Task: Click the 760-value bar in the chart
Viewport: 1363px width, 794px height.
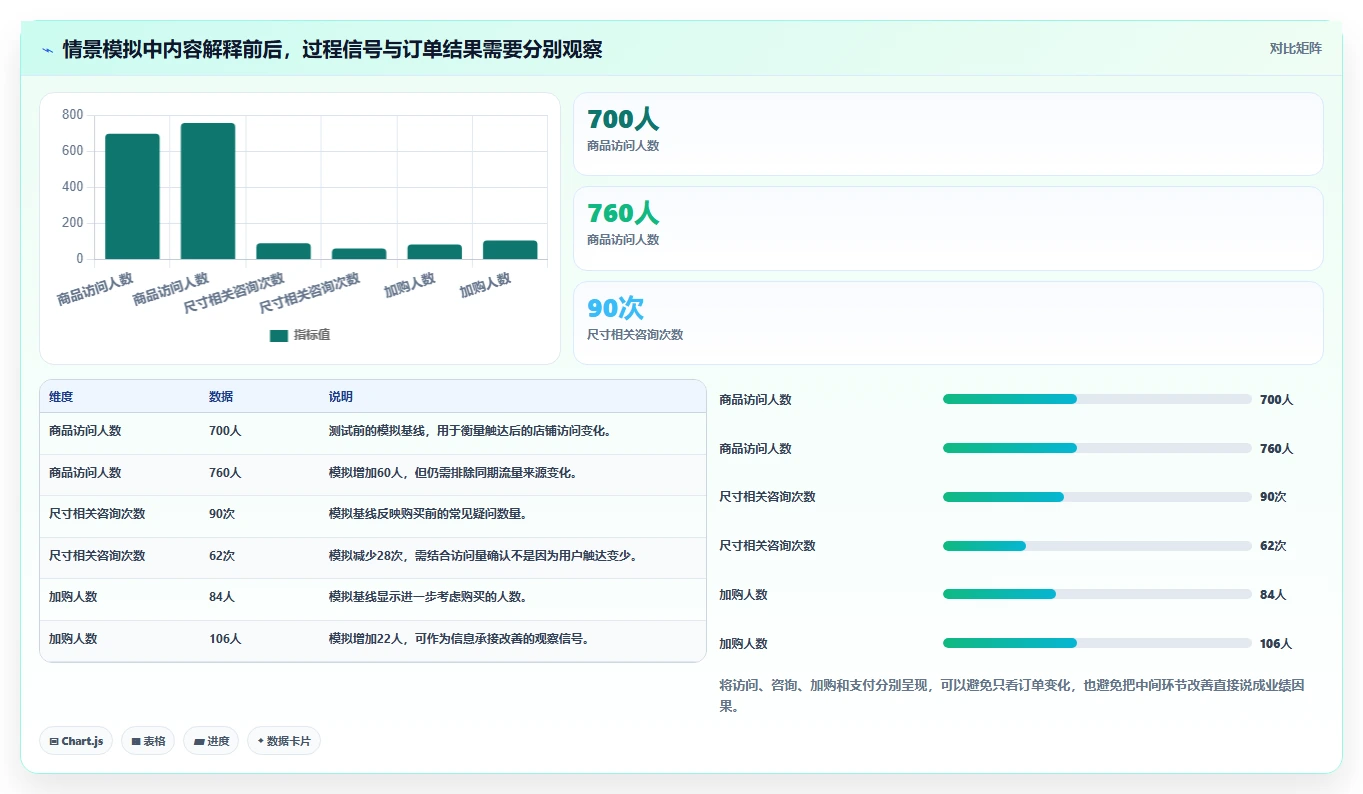Action: [208, 191]
